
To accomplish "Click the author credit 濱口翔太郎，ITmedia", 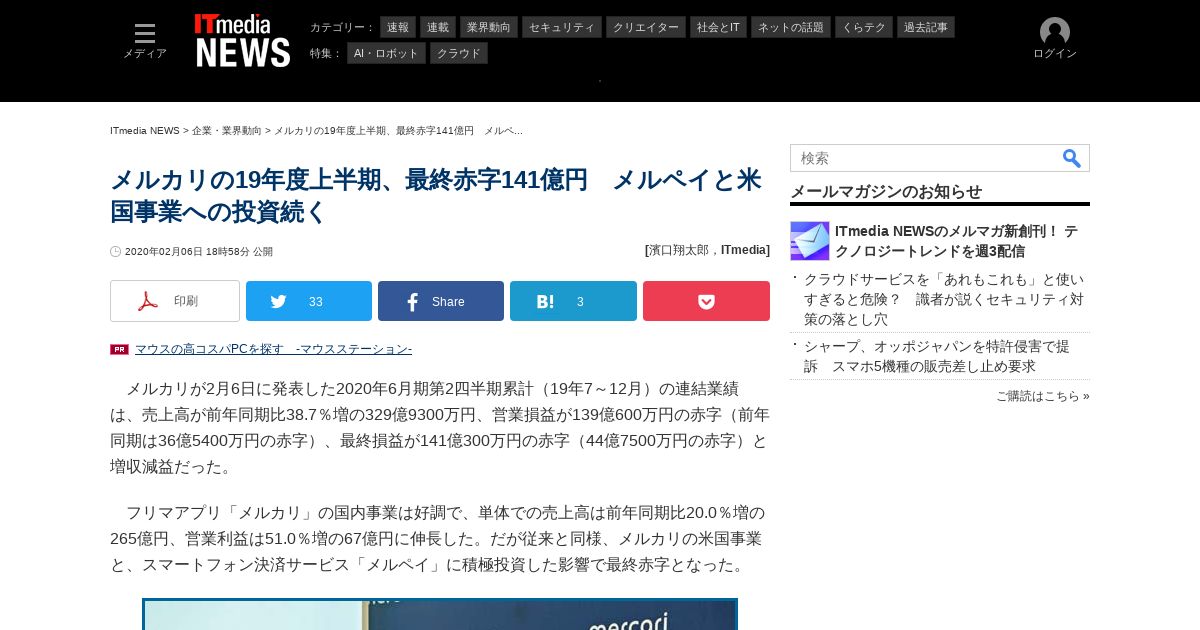I will point(707,250).
